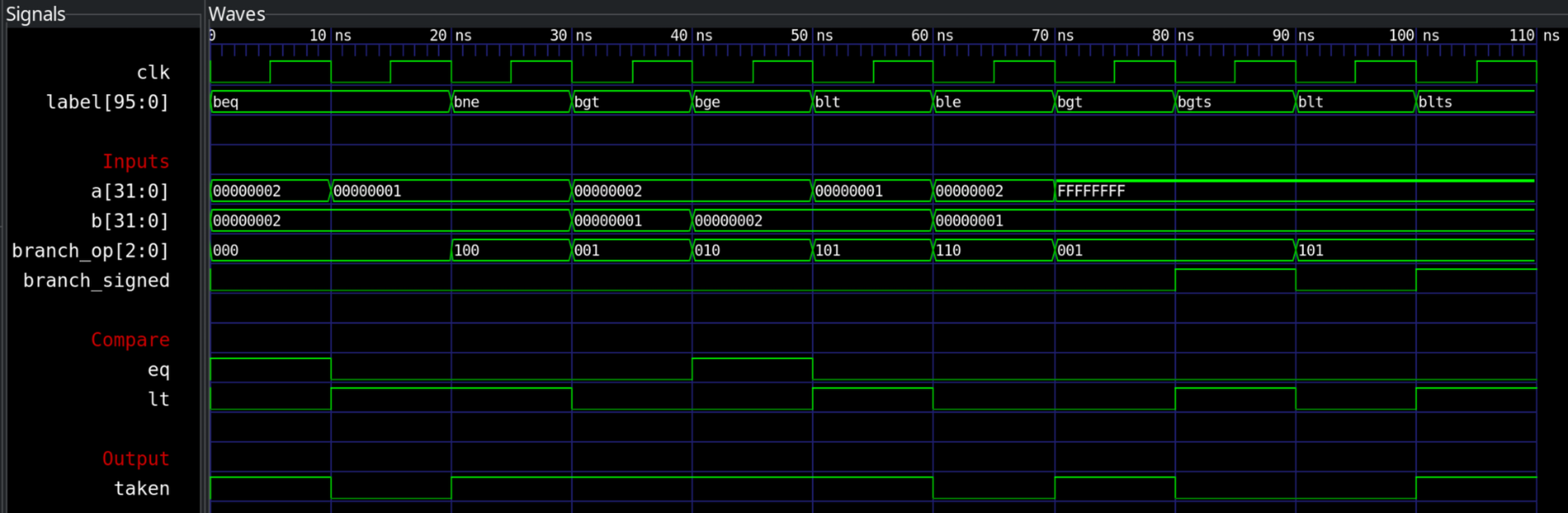Click the red Output group comment
Viewport: 1568px width, 513px height.
tap(136, 459)
